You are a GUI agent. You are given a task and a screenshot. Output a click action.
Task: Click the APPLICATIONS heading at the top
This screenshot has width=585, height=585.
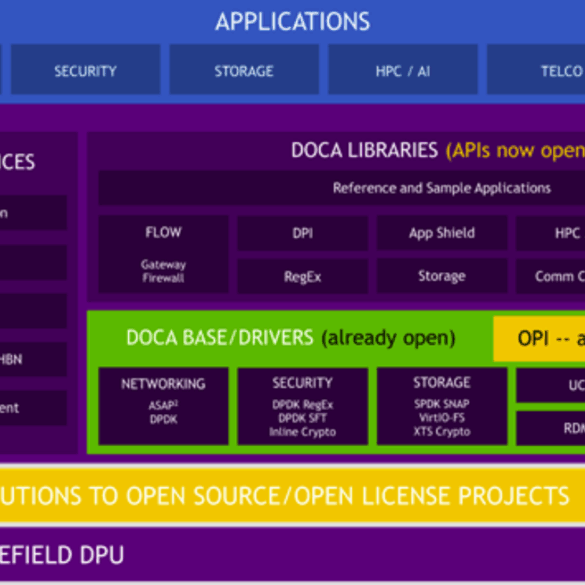[292, 22]
